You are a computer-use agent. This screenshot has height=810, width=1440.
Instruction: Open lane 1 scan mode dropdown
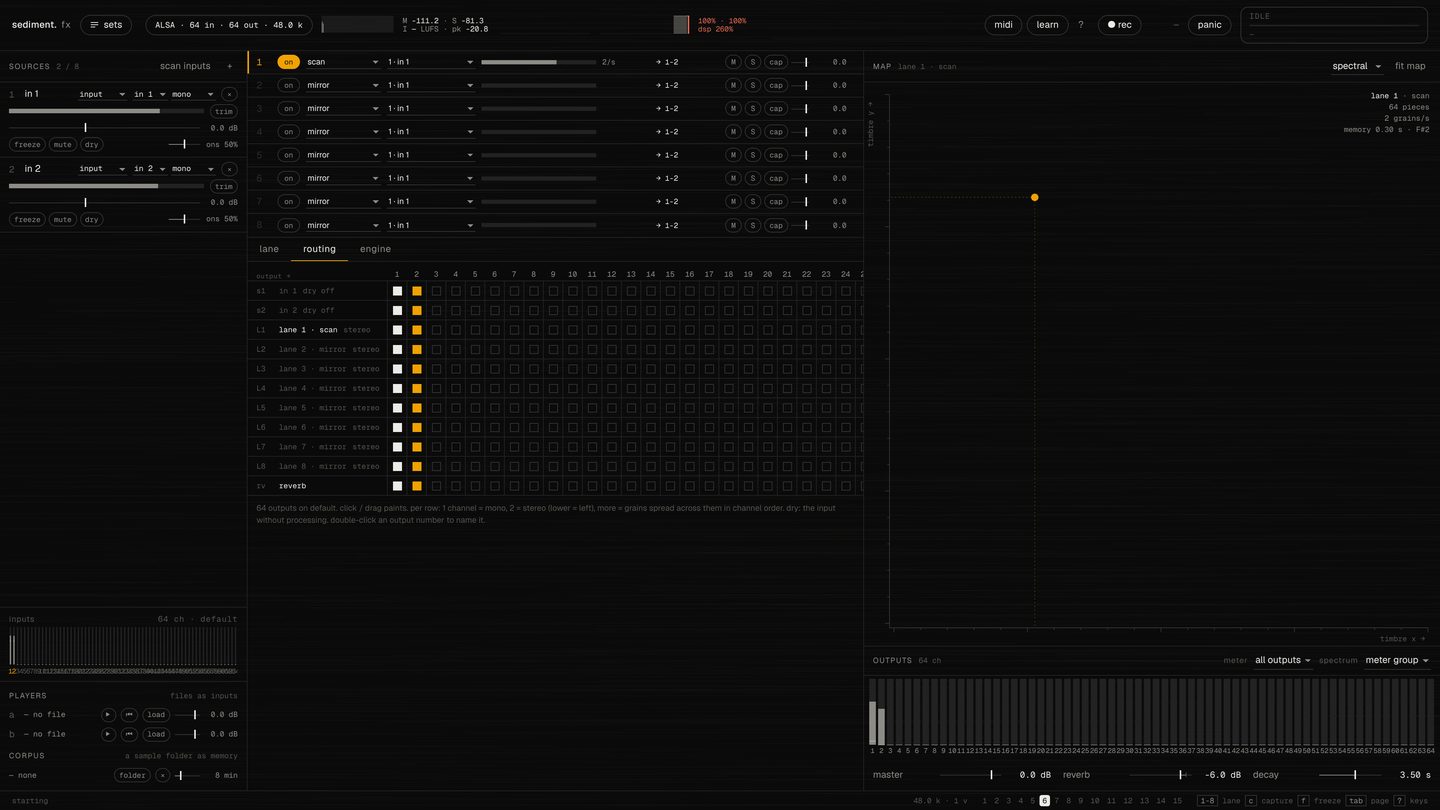pos(343,62)
